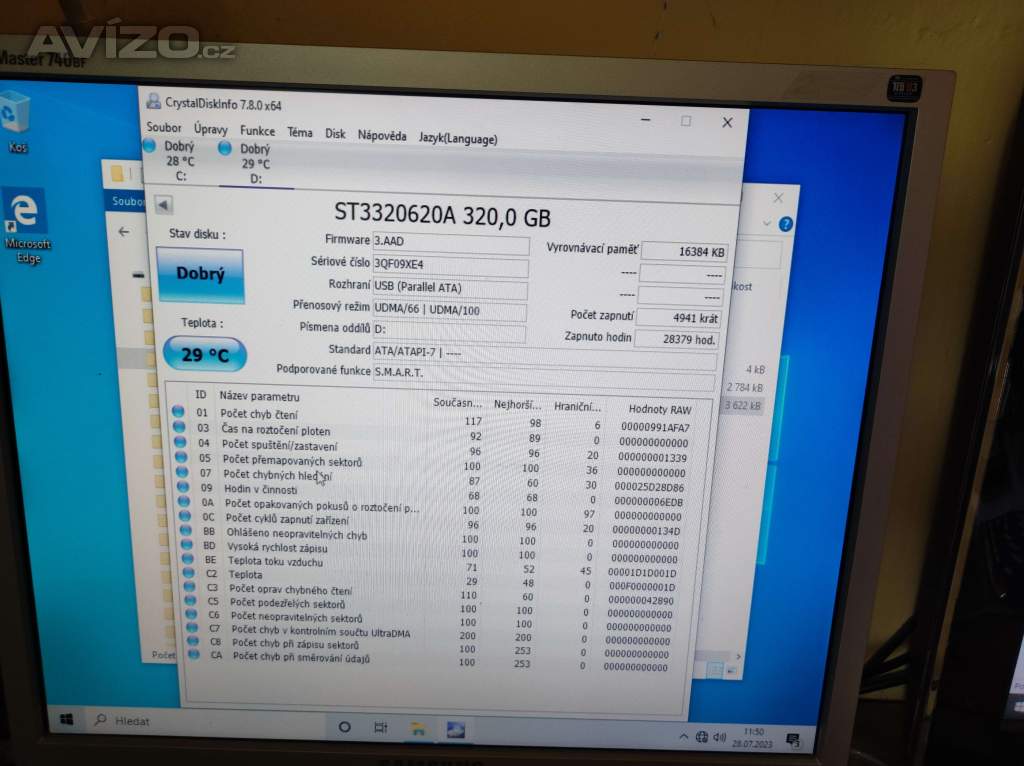The width and height of the screenshot is (1024, 766).
Task: Click status icon of Hodin v činnosti row
Action: pyautogui.click(x=184, y=487)
